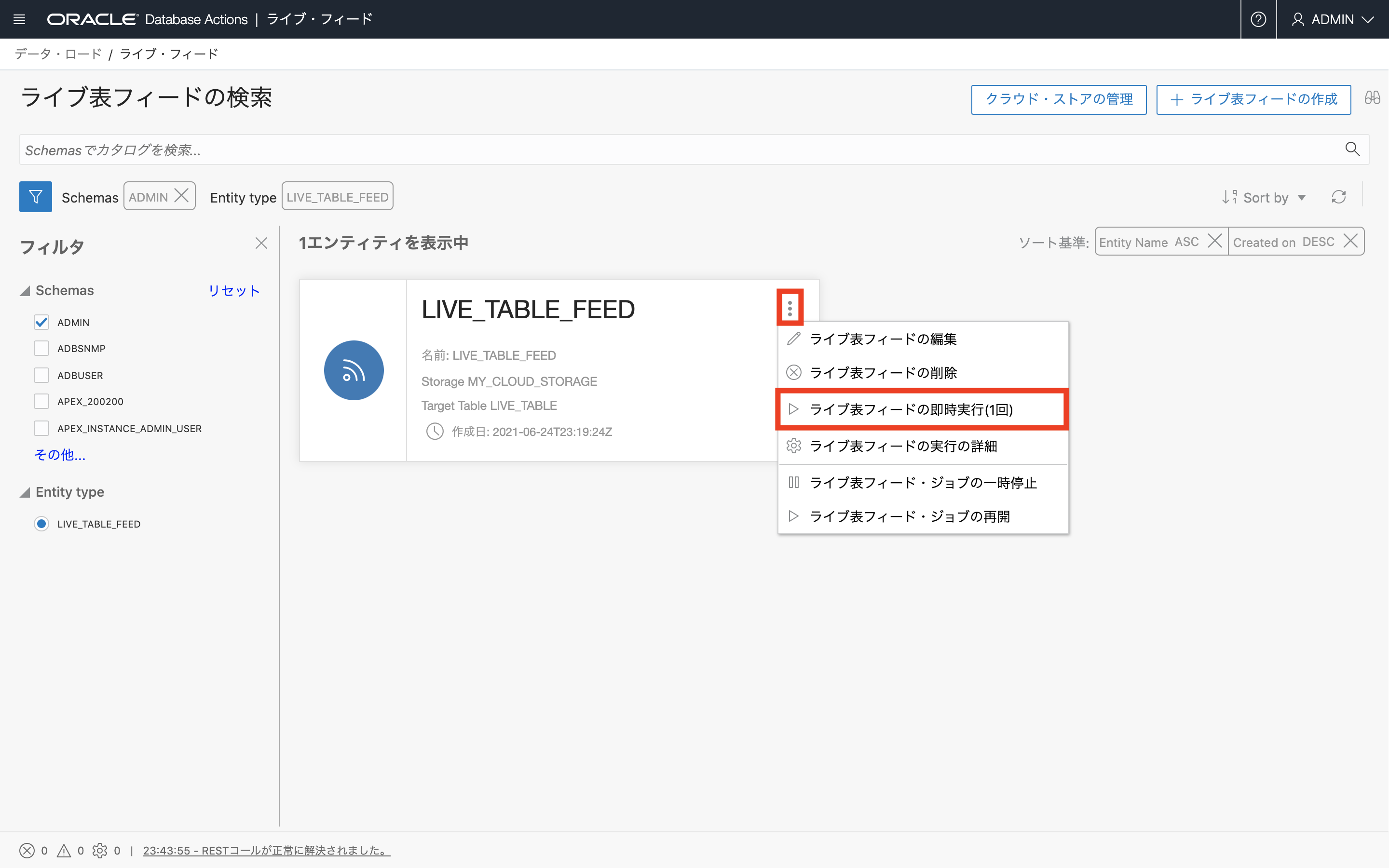Check the ADBUSER schema checkbox
The height and width of the screenshot is (868, 1389).
pos(41,376)
